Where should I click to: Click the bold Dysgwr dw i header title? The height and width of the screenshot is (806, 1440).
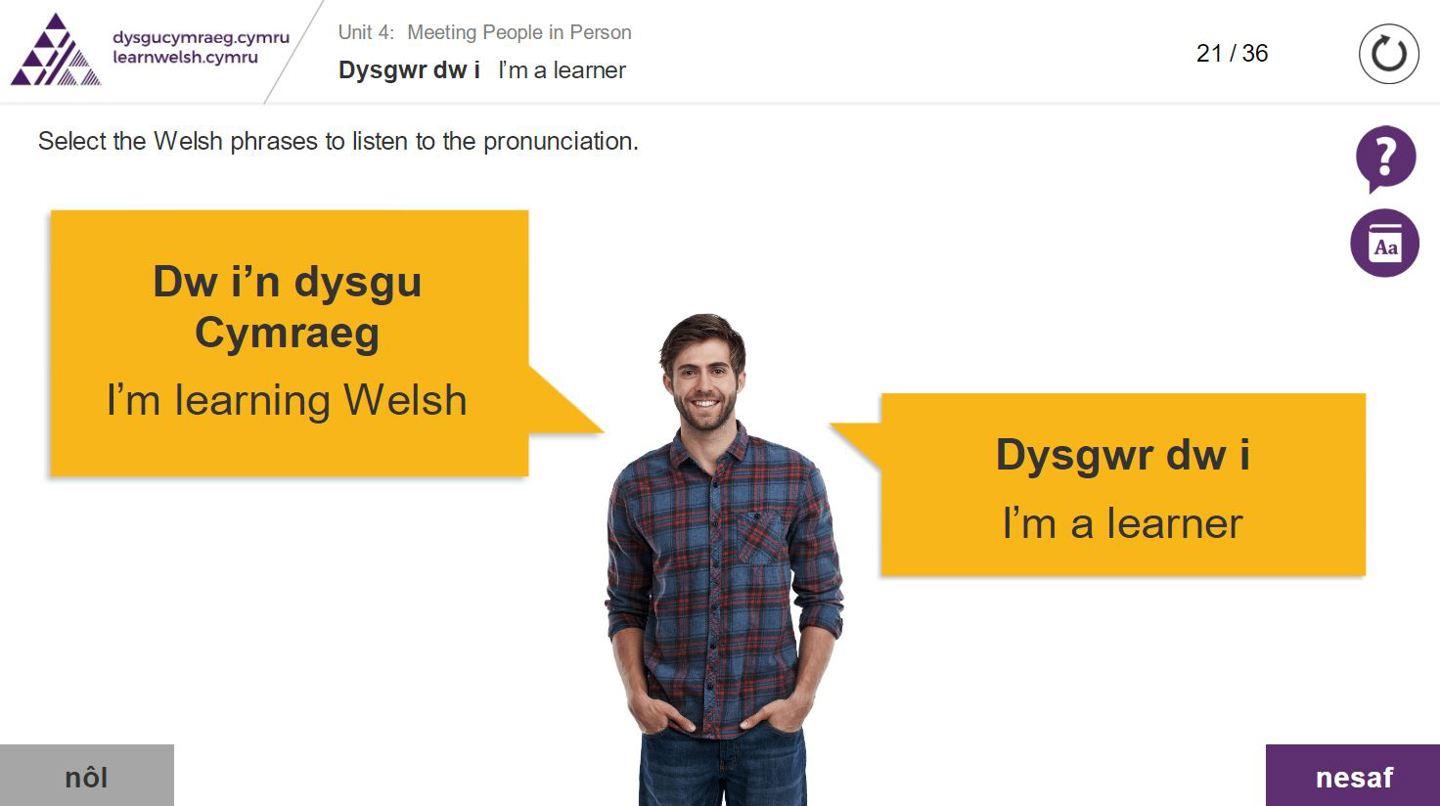coord(409,70)
